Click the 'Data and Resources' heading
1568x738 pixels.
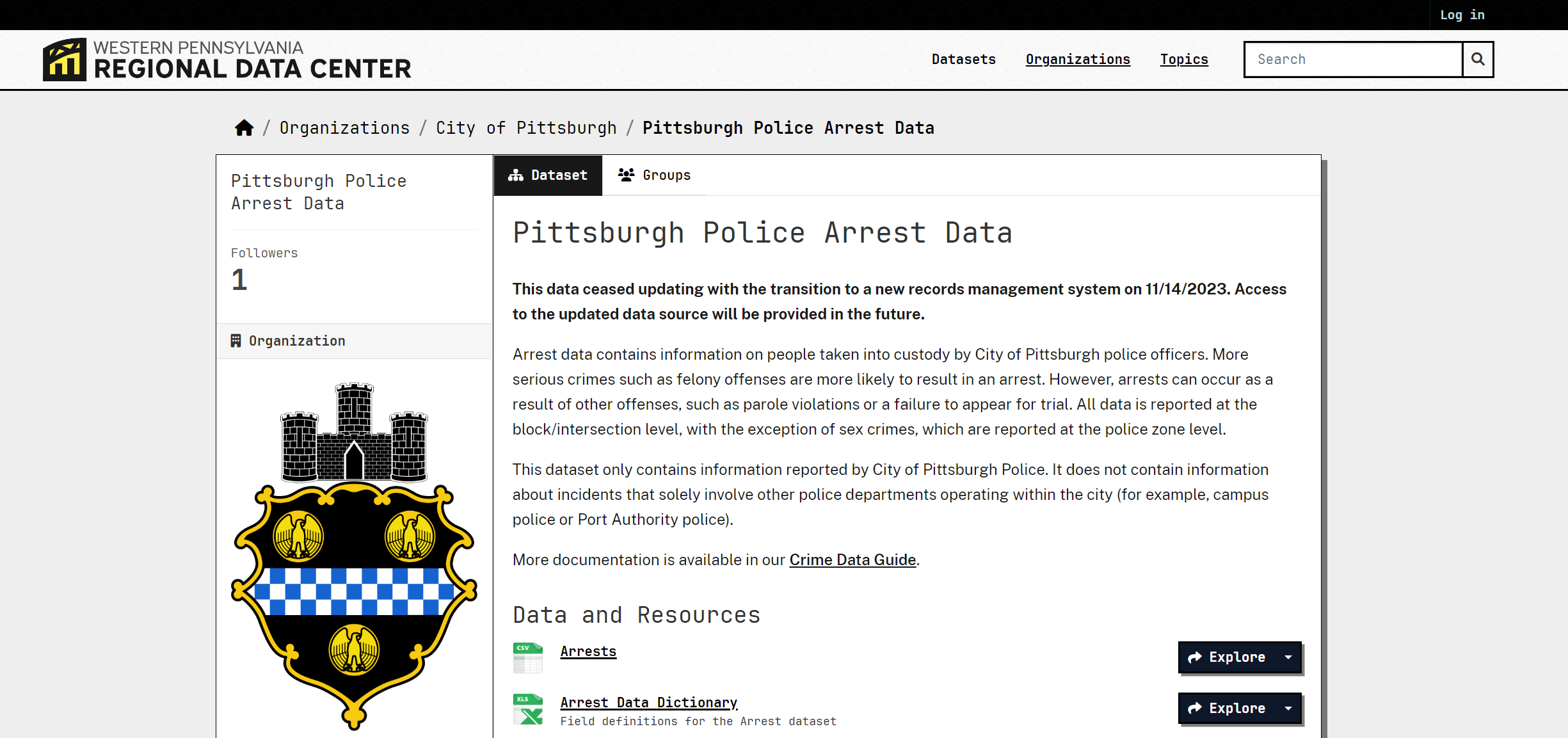(637, 615)
